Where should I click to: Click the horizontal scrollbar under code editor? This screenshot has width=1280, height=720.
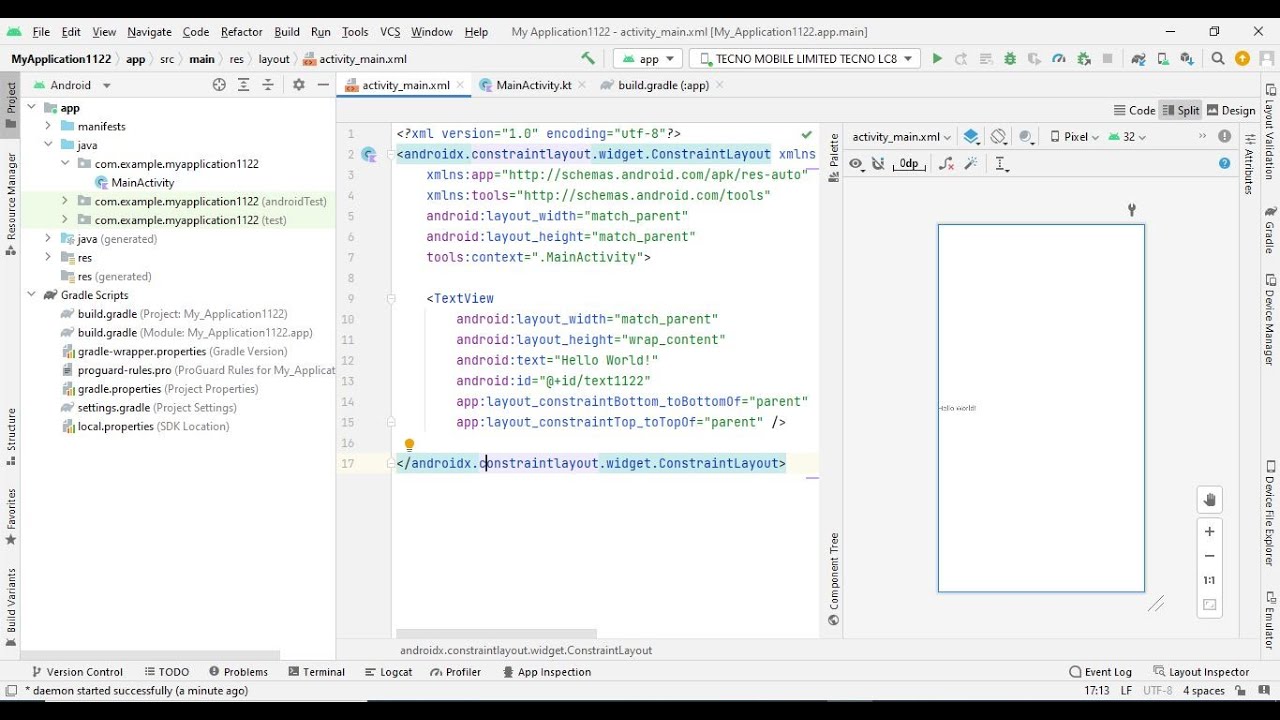497,634
